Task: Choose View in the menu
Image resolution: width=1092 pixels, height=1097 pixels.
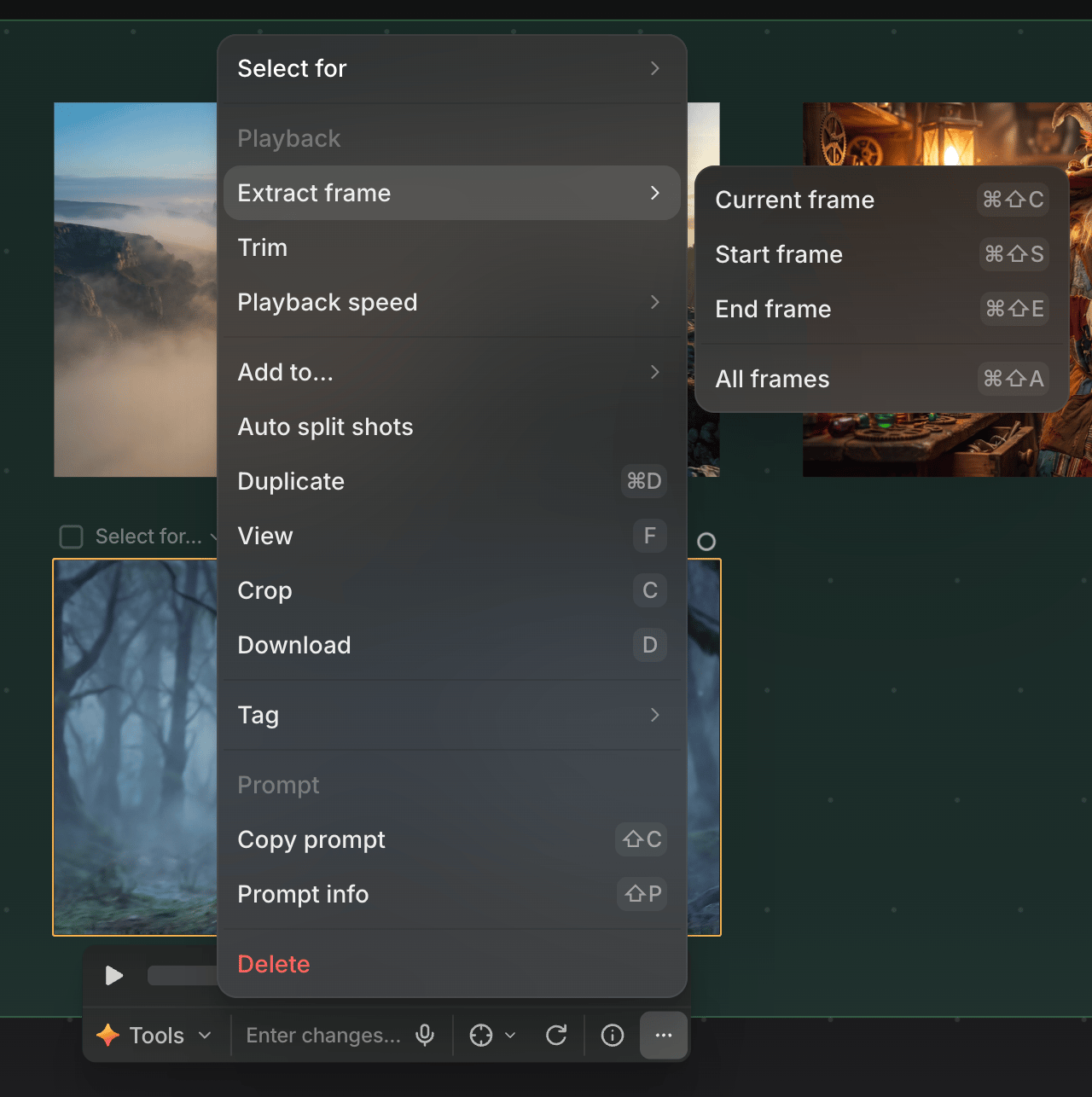Action: [x=452, y=536]
